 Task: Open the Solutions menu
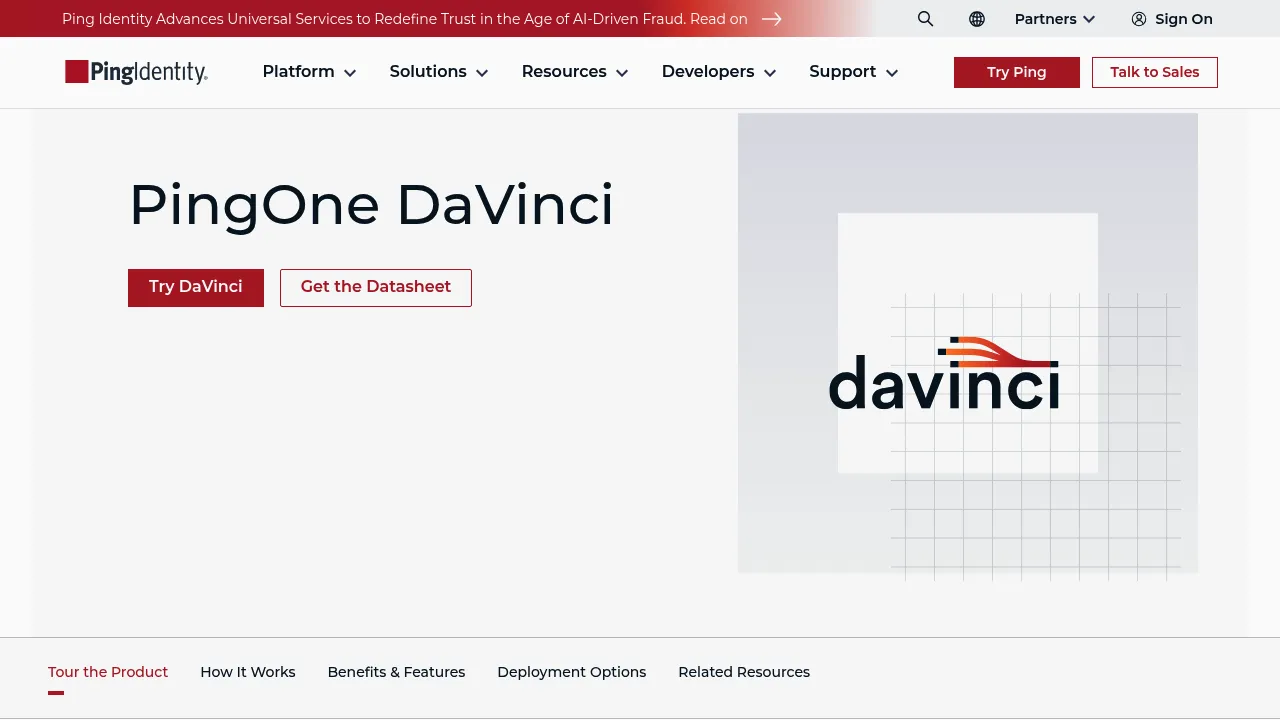point(439,72)
